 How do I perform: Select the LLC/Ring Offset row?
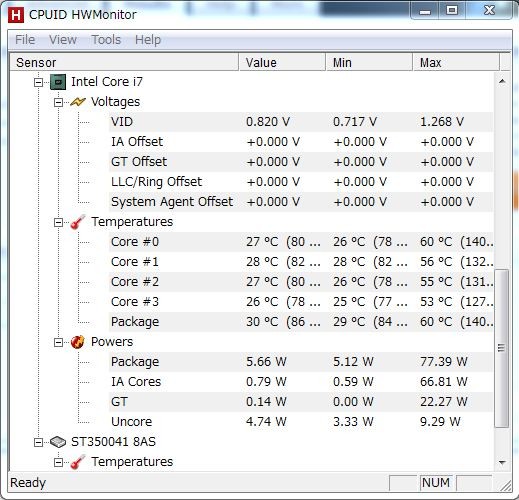[301, 182]
